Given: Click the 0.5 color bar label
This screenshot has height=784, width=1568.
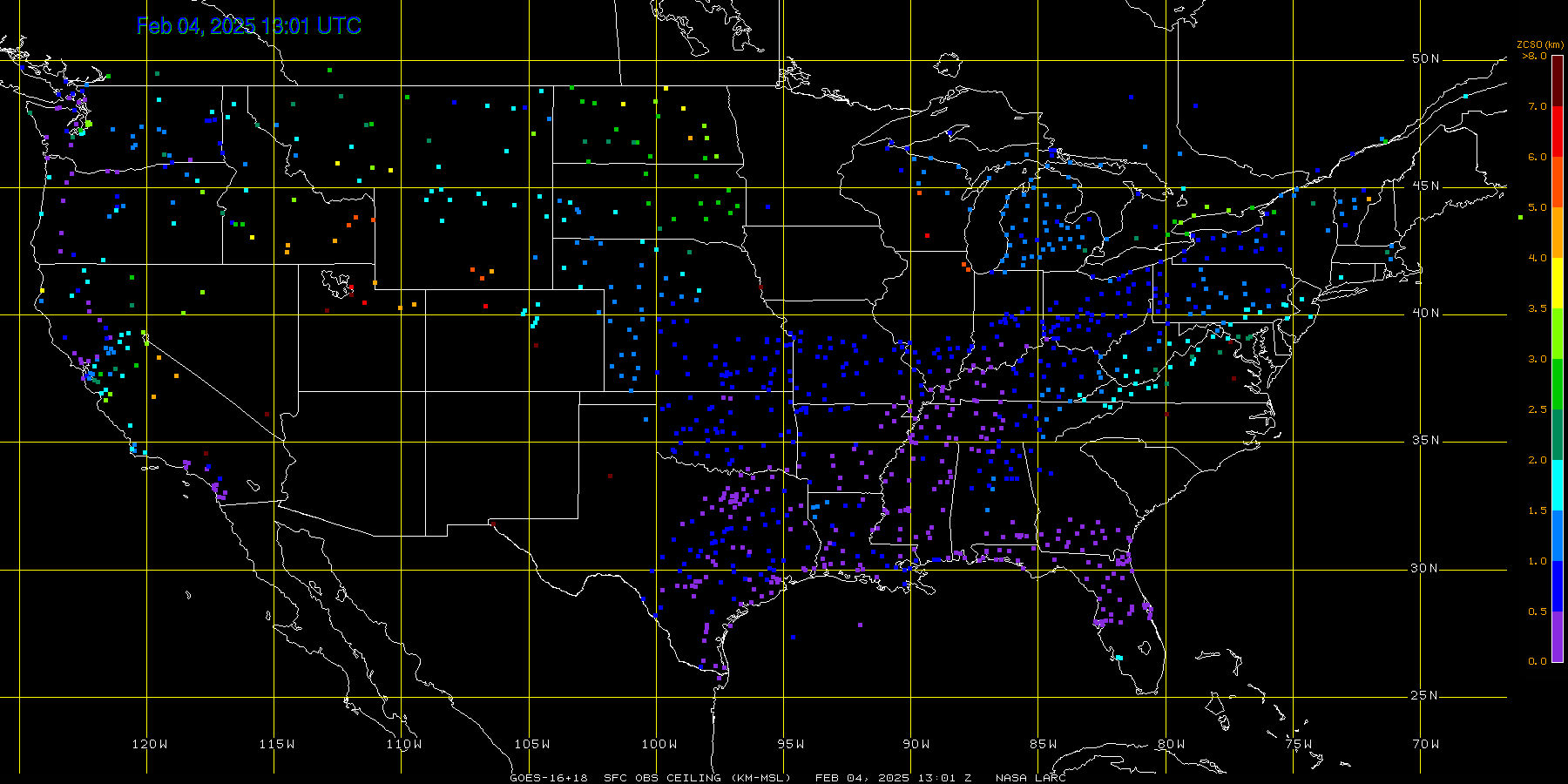Looking at the screenshot, I should pos(1538,612).
